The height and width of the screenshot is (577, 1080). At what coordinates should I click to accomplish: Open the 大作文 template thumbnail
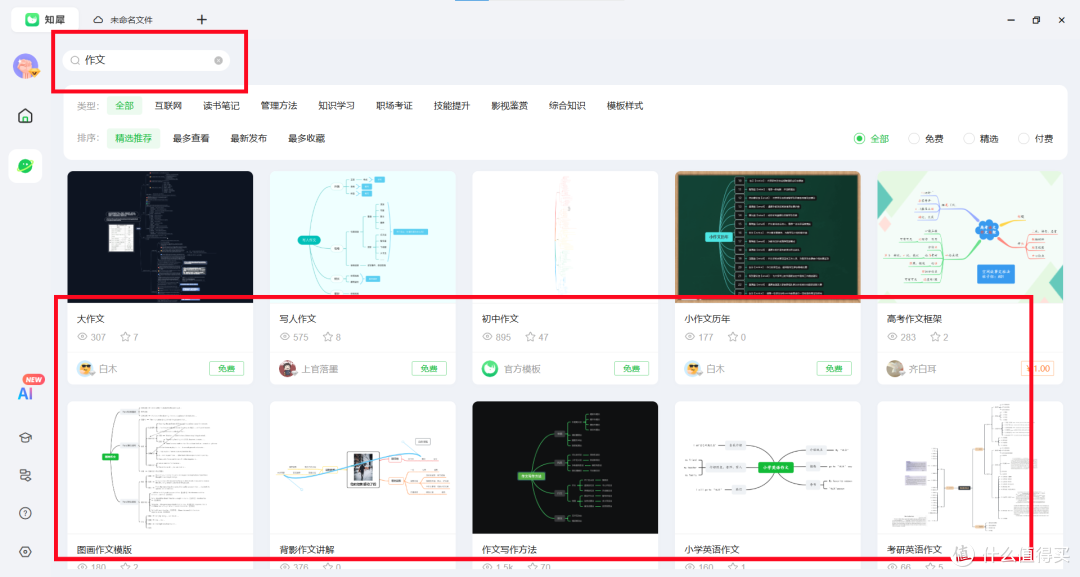coord(160,237)
